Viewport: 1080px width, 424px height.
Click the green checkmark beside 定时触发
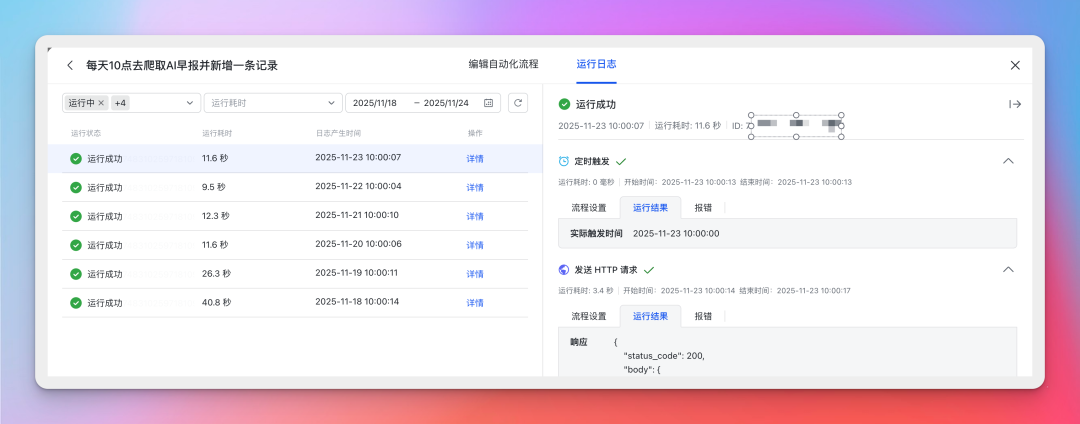pyautogui.click(x=621, y=161)
